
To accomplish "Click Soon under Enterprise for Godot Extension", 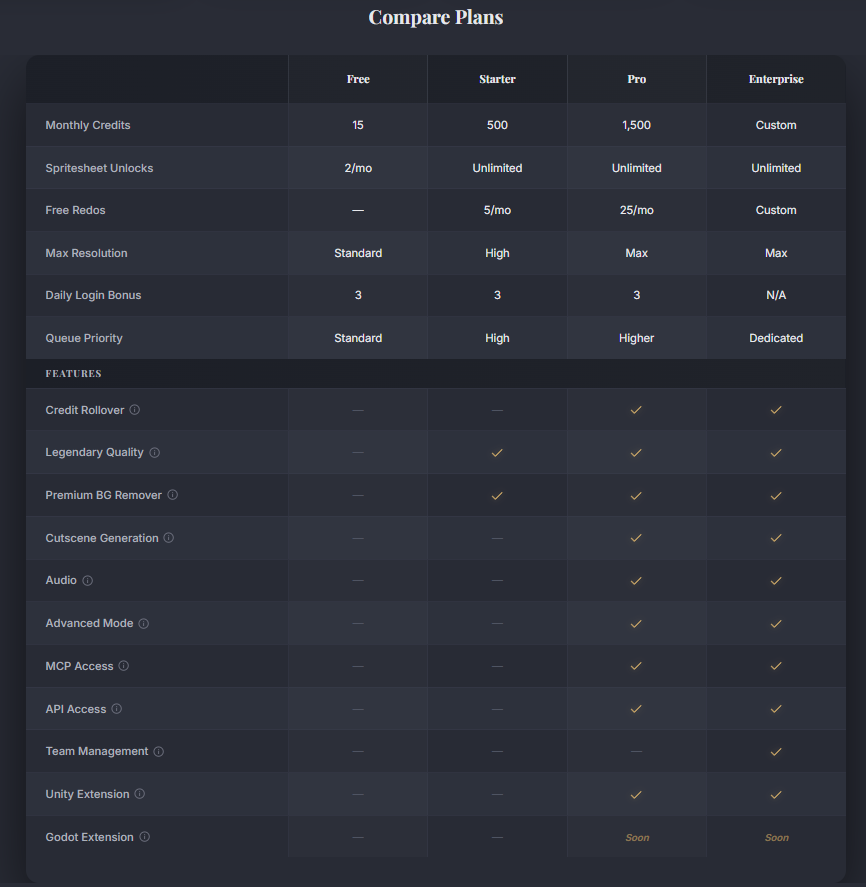I will (x=777, y=837).
